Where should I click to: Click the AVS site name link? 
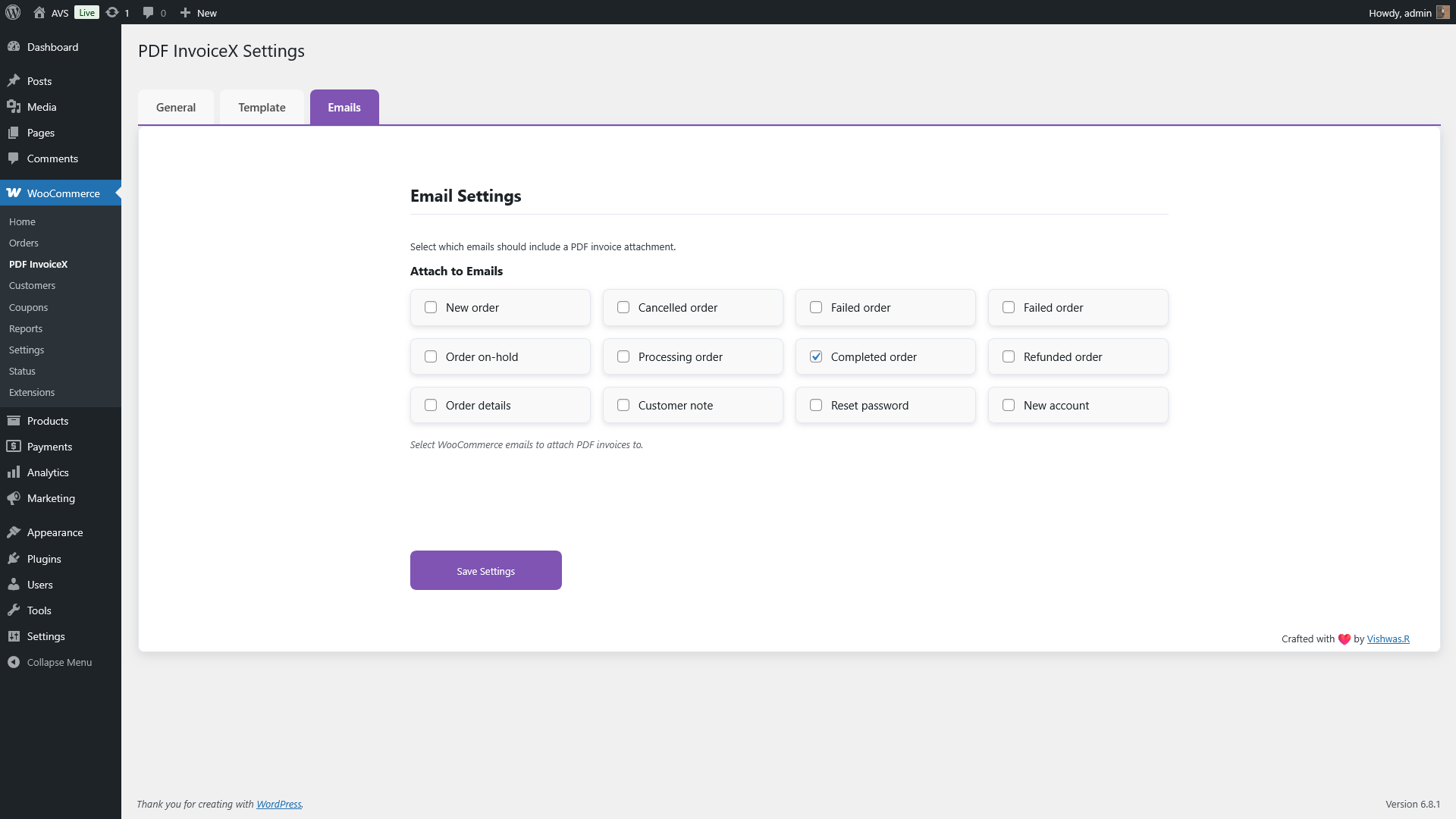tap(60, 13)
